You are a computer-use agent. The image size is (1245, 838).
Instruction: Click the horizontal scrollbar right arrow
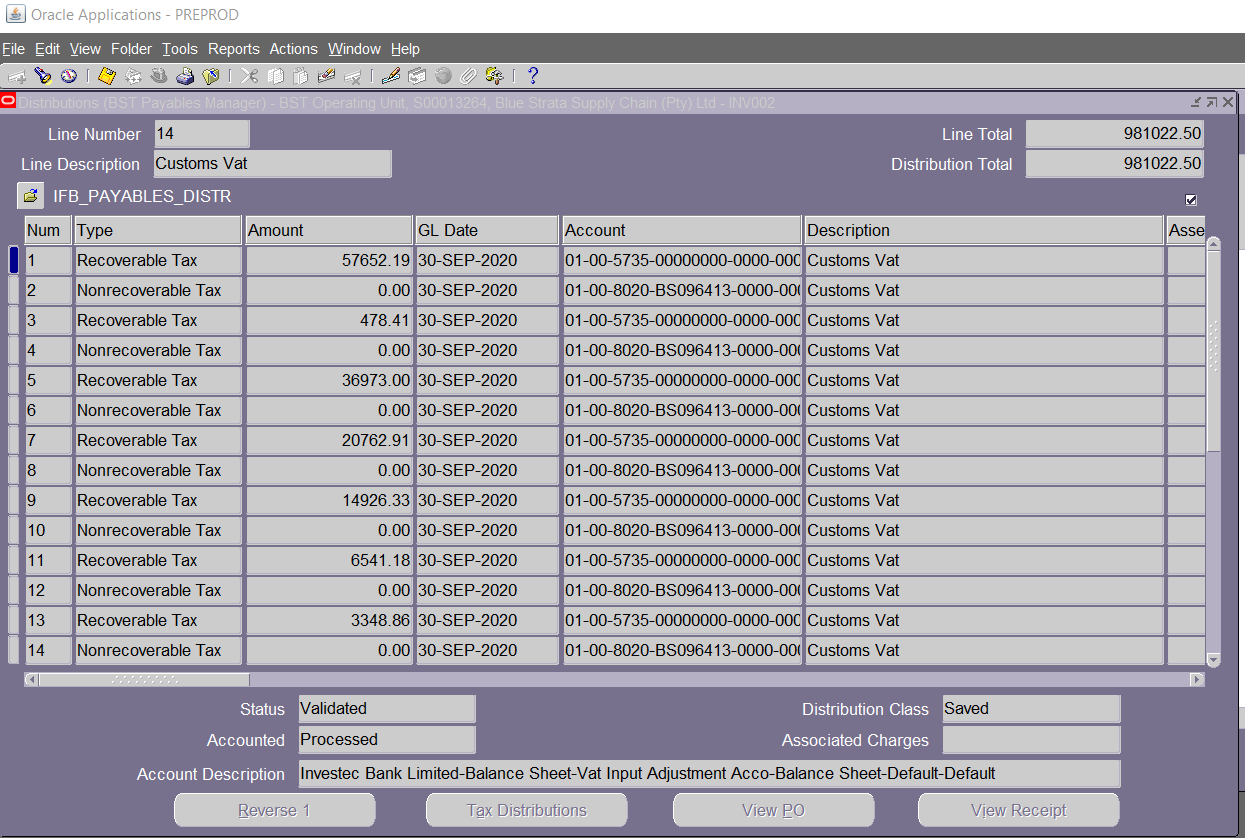pos(1197,680)
